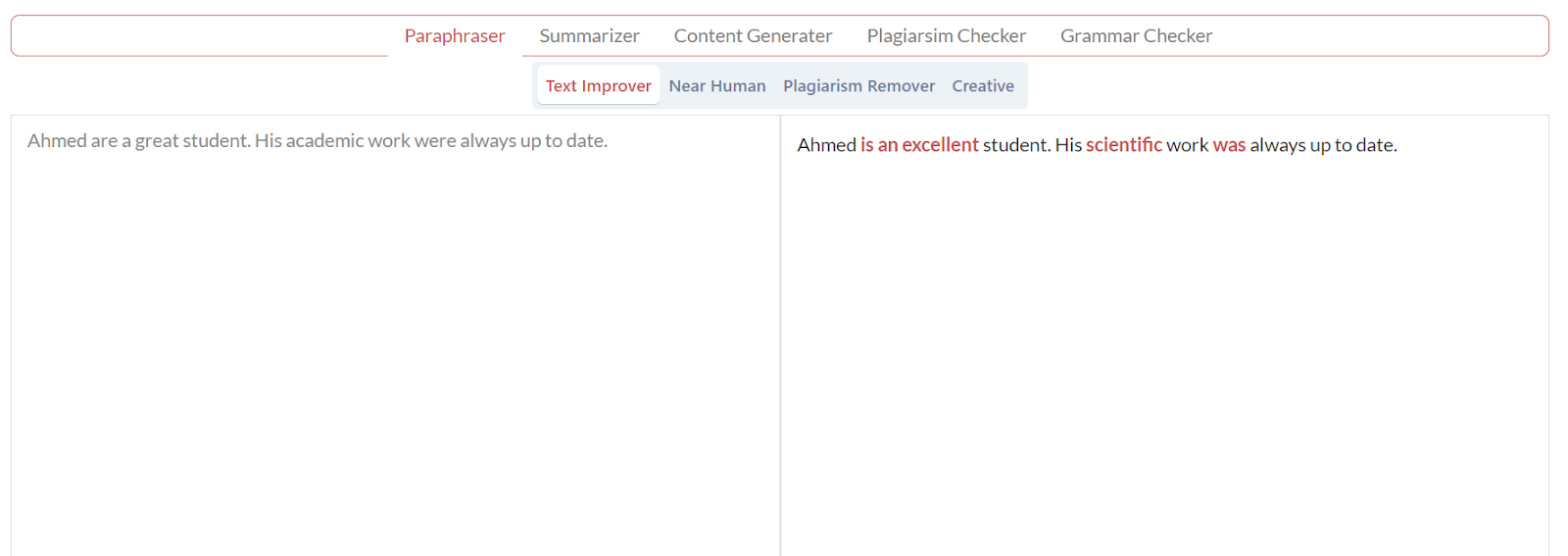
Task: Click "student" in the paraphrased output
Action: [1015, 145]
